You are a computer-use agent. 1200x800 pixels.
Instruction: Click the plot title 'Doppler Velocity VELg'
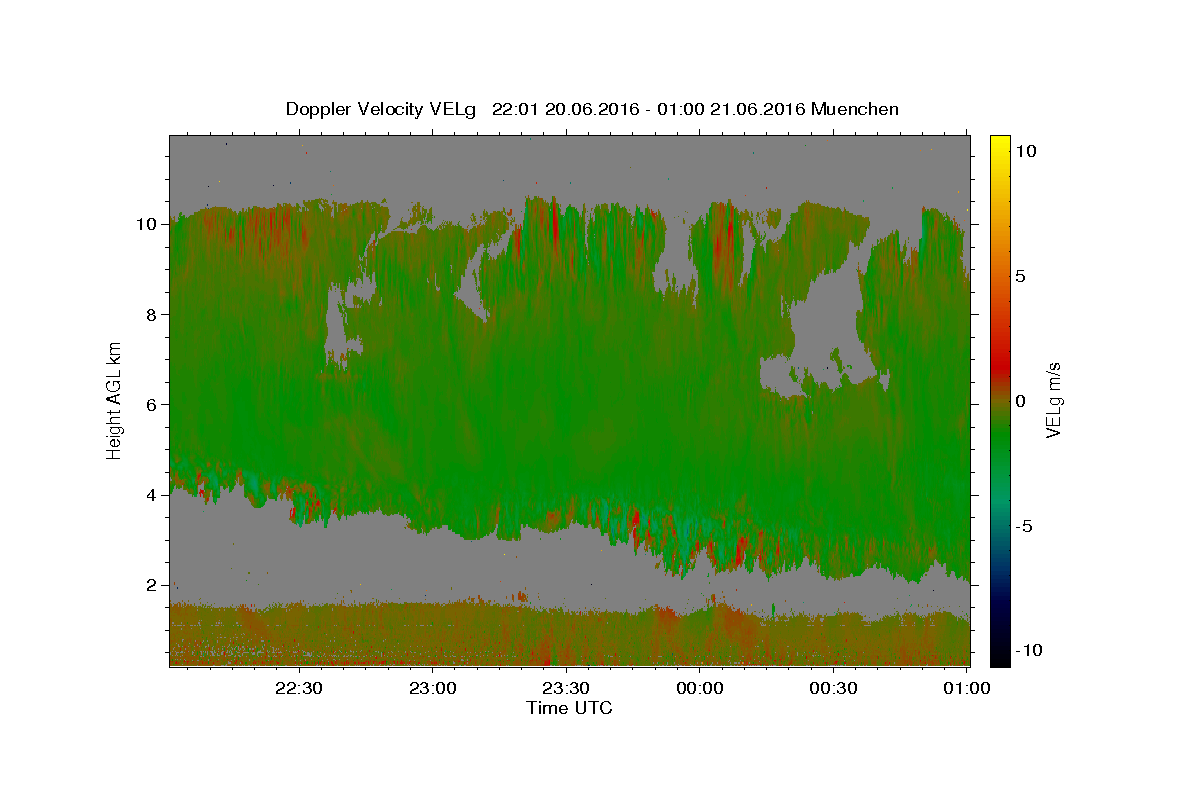(x=382, y=109)
